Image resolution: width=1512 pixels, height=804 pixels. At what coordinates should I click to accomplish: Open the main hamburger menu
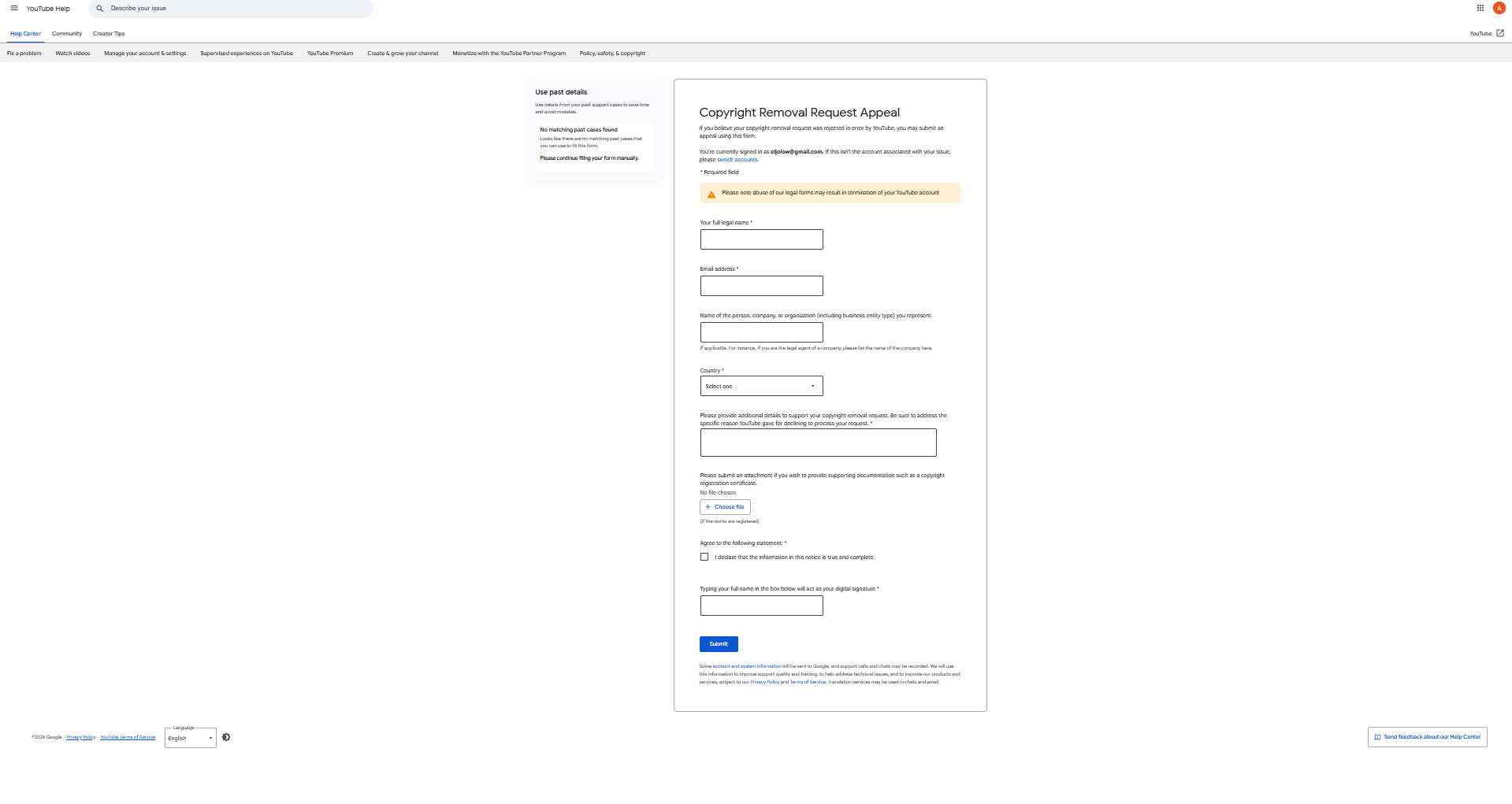coord(13,8)
